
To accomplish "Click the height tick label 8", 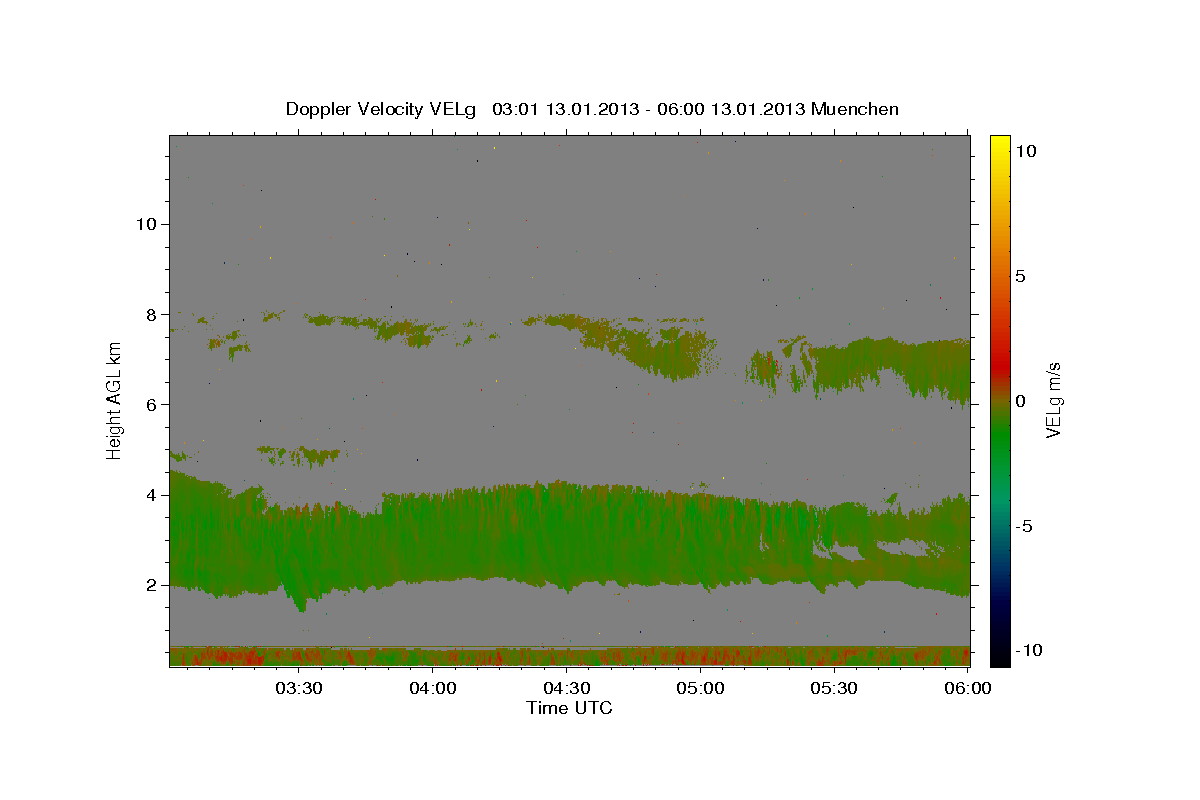I will coord(152,314).
